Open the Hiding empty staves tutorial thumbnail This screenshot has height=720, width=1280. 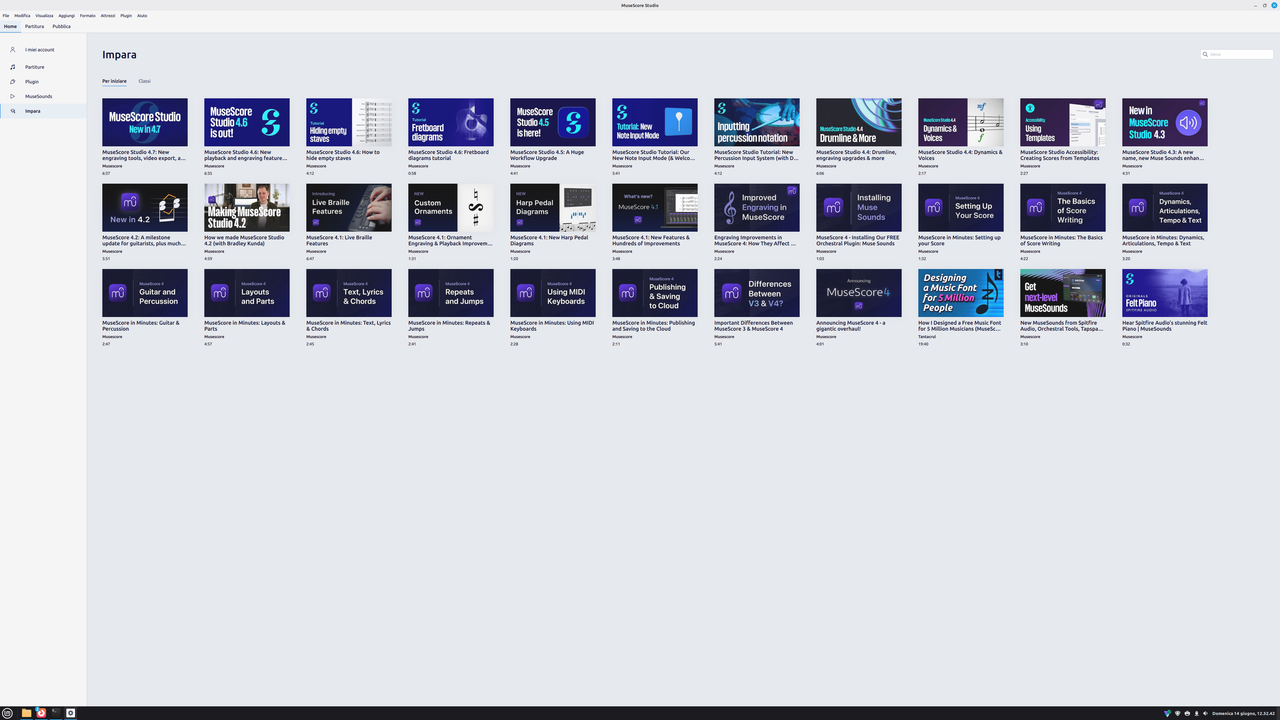(x=349, y=122)
